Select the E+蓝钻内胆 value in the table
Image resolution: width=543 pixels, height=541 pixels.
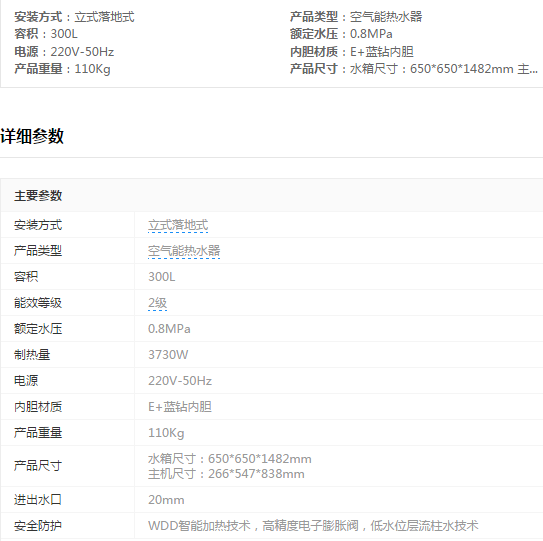pos(180,407)
